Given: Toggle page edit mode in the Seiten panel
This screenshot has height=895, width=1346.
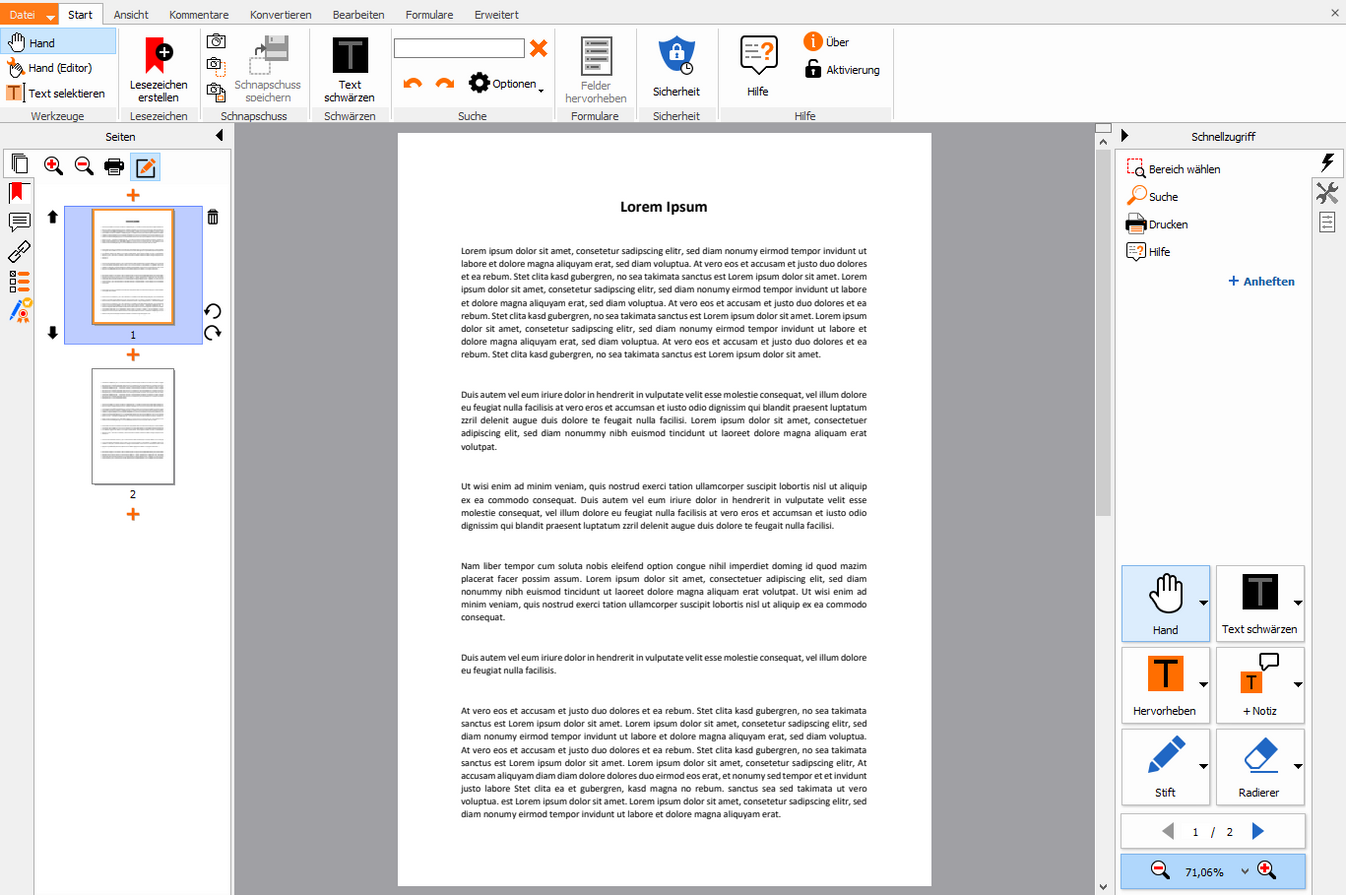Looking at the screenshot, I should [145, 167].
